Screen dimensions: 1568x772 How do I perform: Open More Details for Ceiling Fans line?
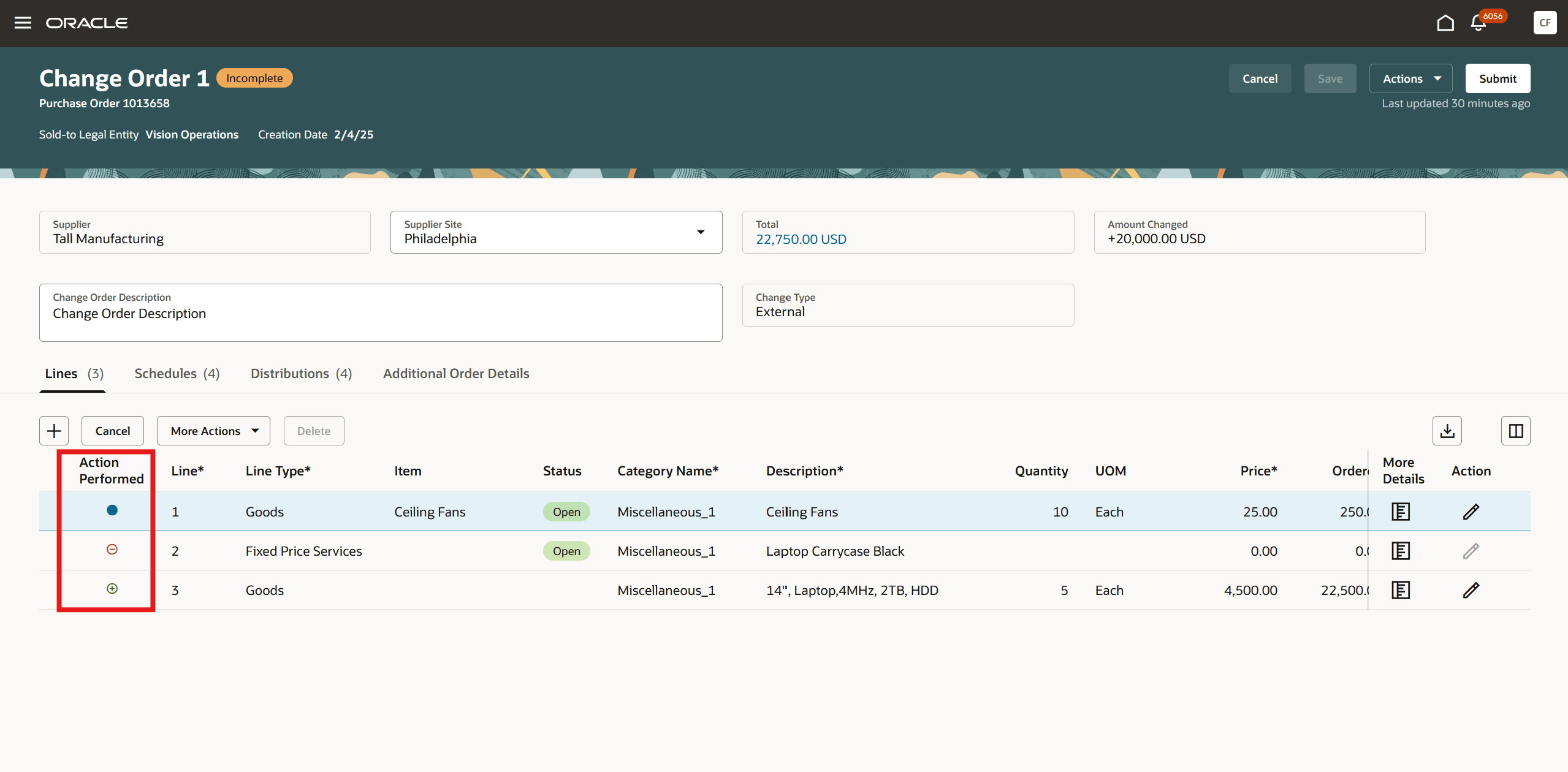[1400, 512]
